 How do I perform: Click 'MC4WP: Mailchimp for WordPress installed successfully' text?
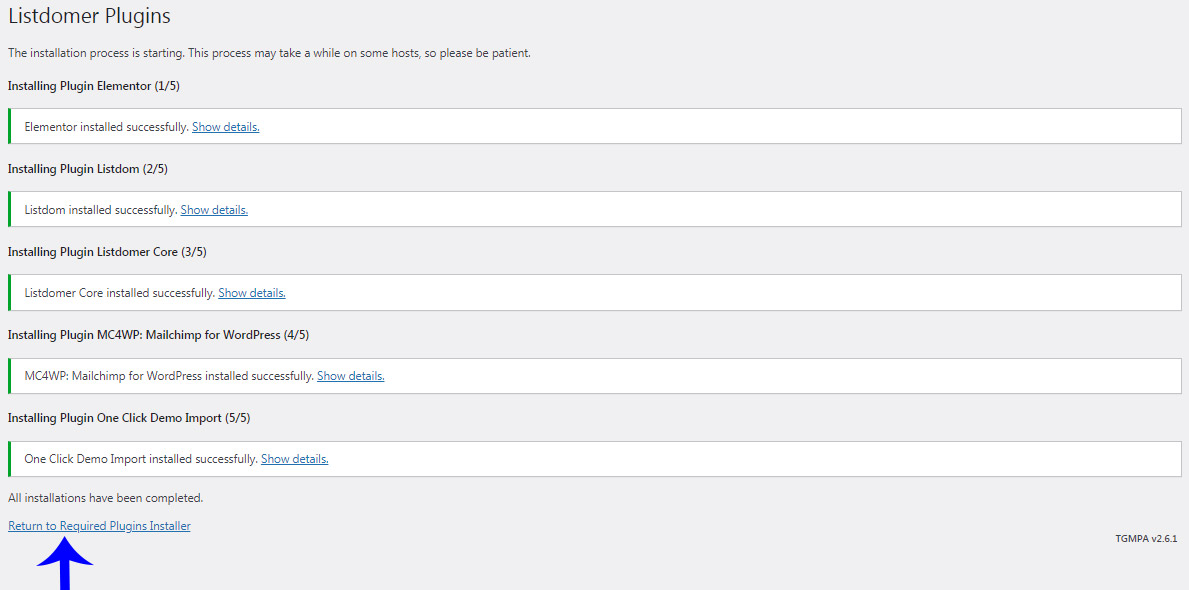pyautogui.click(x=168, y=376)
